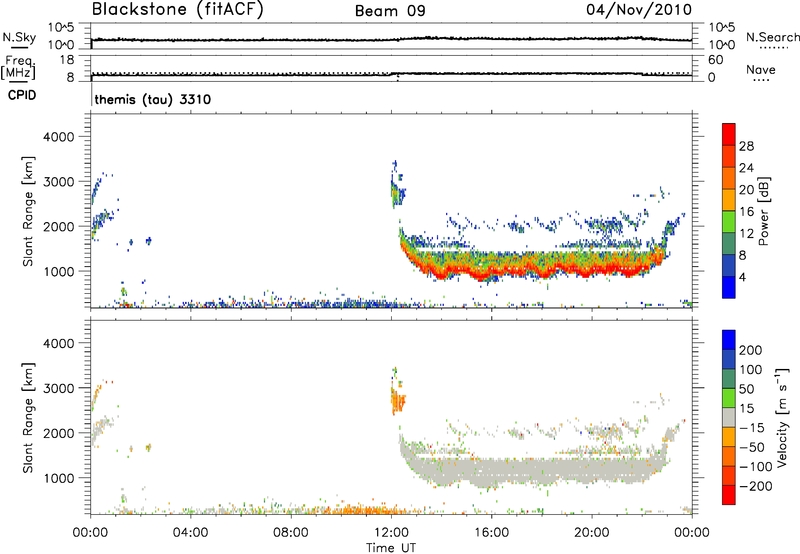Pick the gray segment of Velocity colorbar
Screen dimensions: 800x554
[729, 417]
